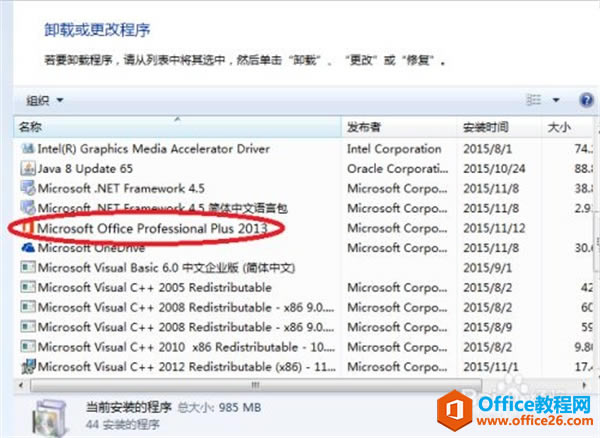The width and height of the screenshot is (600, 438).
Task: Select Visual C++ 2010 x86 Redistributable row
Action: [x=186, y=347]
